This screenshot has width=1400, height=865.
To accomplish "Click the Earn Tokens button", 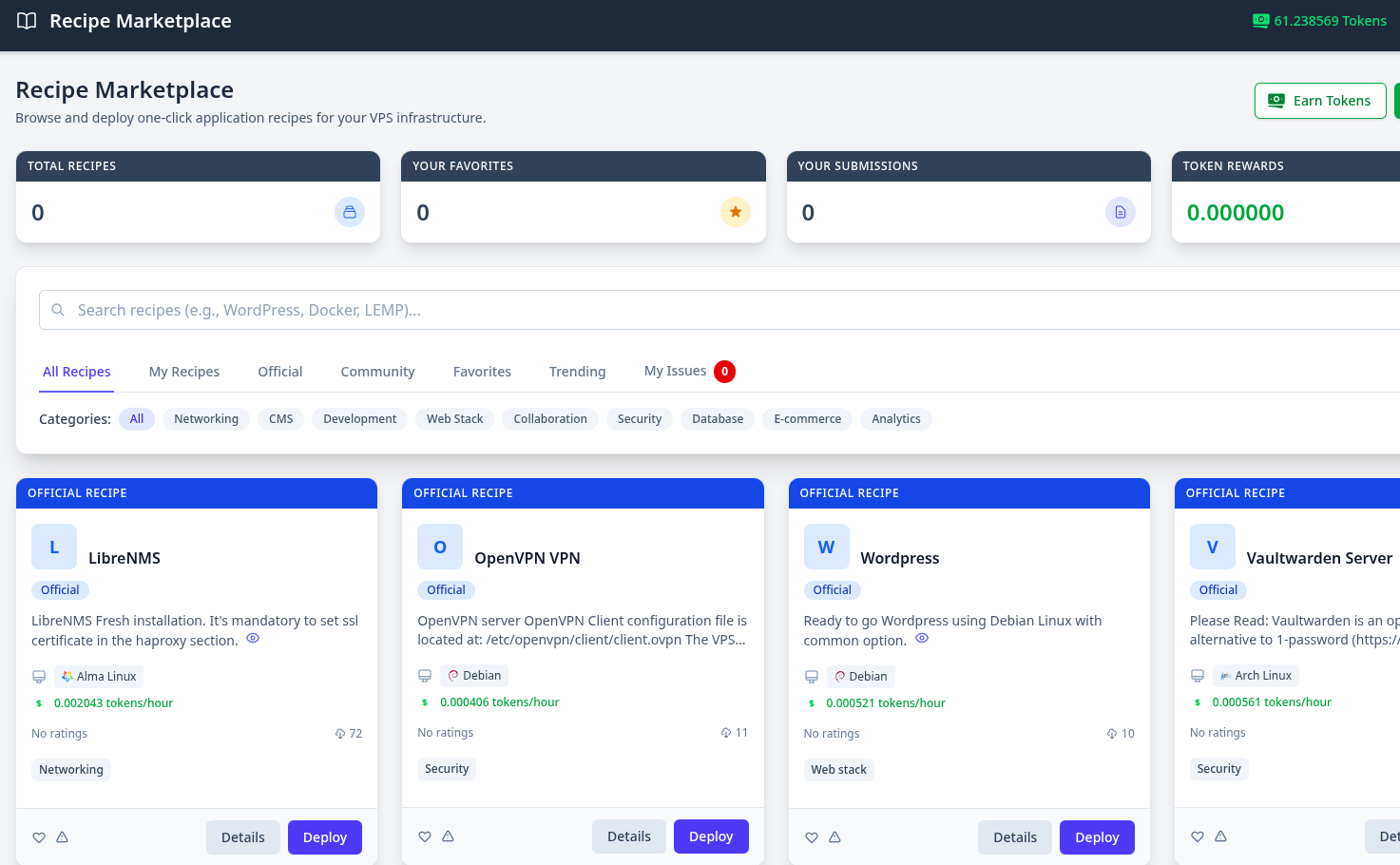I will tap(1320, 100).
